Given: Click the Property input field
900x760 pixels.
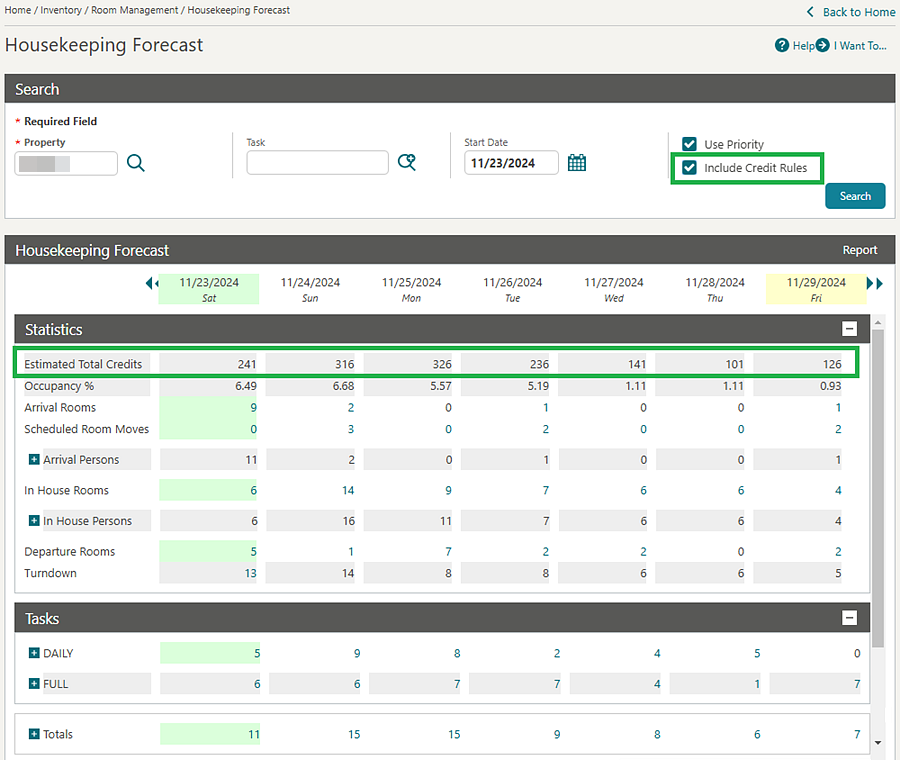Looking at the screenshot, I should point(66,164).
